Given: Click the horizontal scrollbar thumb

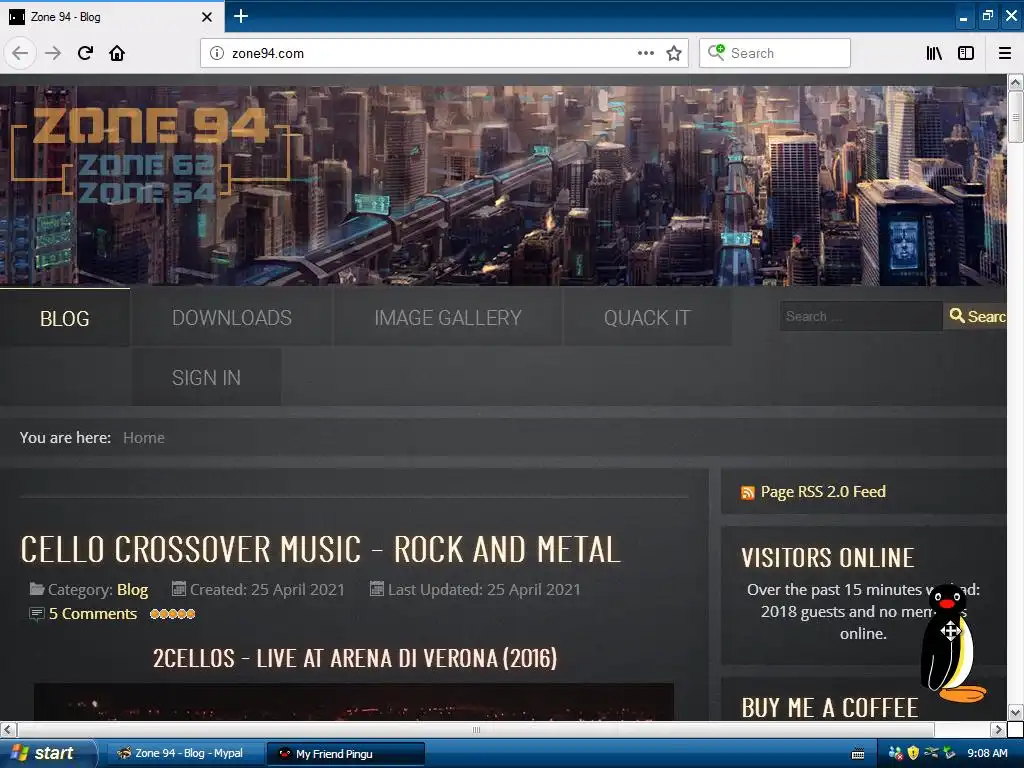Looking at the screenshot, I should 475,729.
